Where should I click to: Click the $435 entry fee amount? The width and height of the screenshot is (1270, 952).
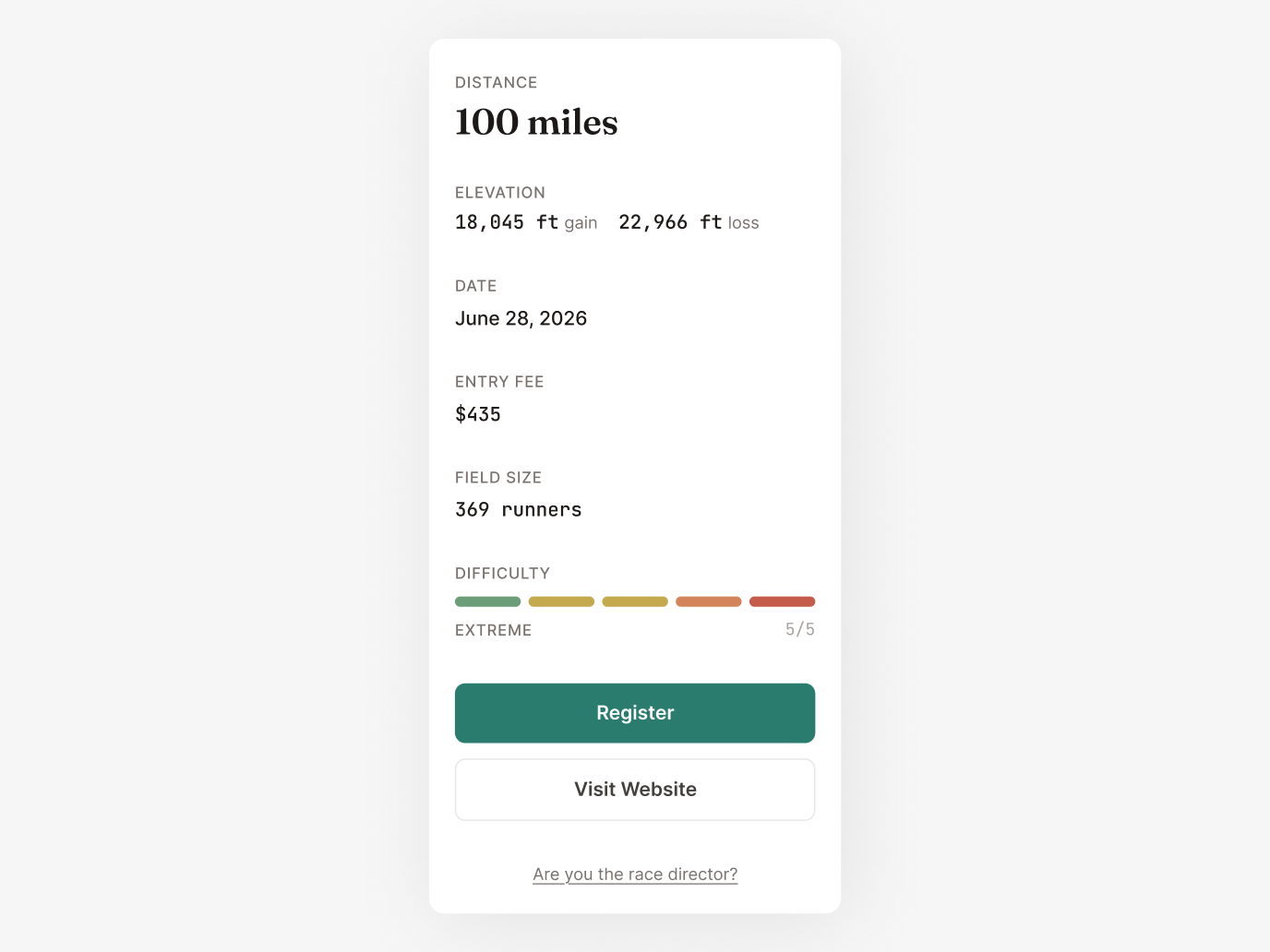point(478,414)
